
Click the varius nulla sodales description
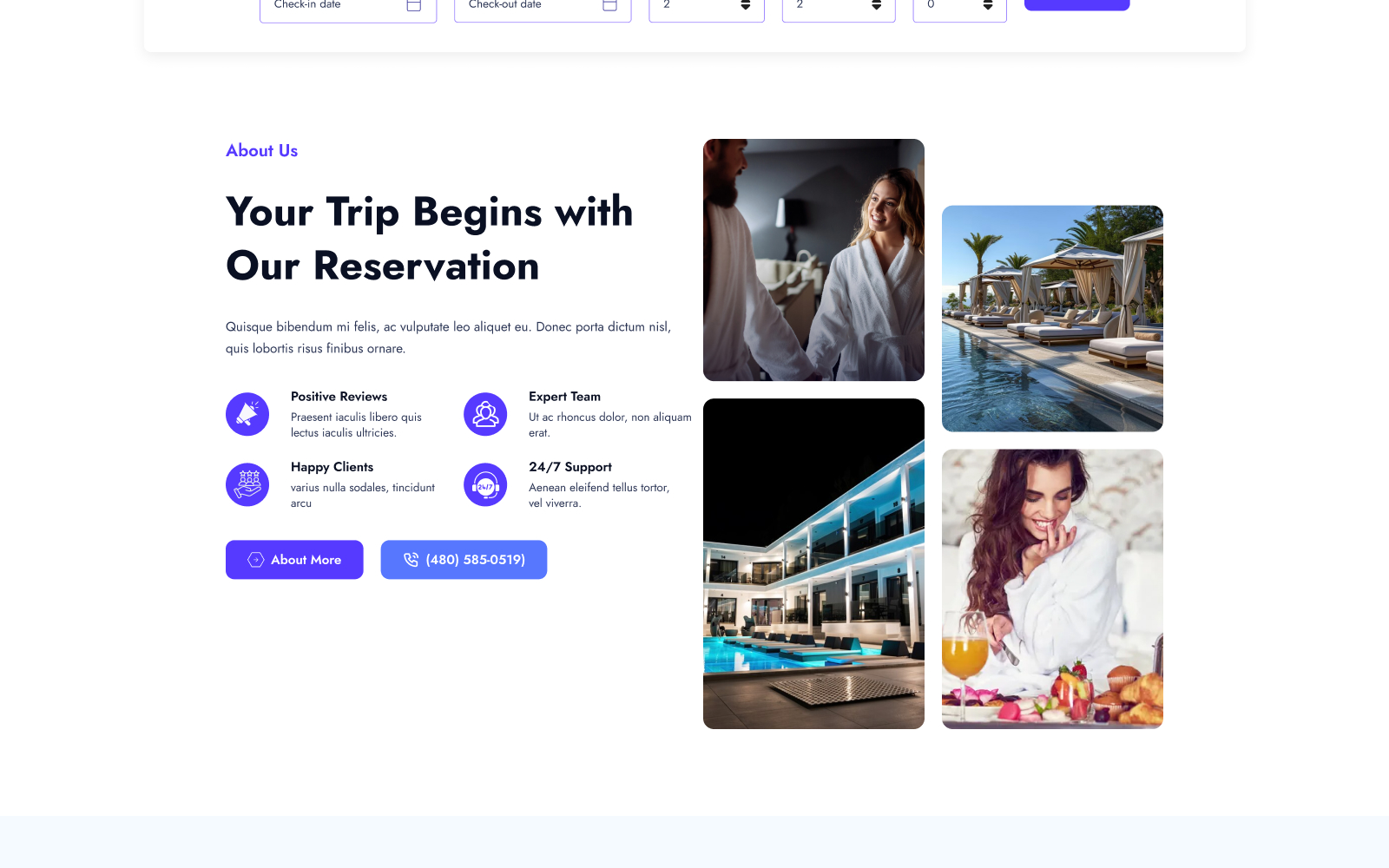[x=363, y=496]
